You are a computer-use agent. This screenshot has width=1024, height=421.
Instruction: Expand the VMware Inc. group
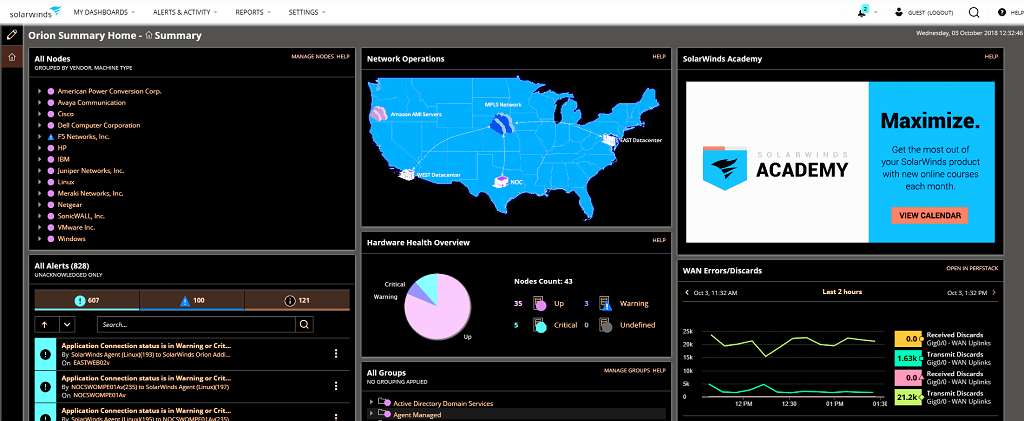[39, 227]
